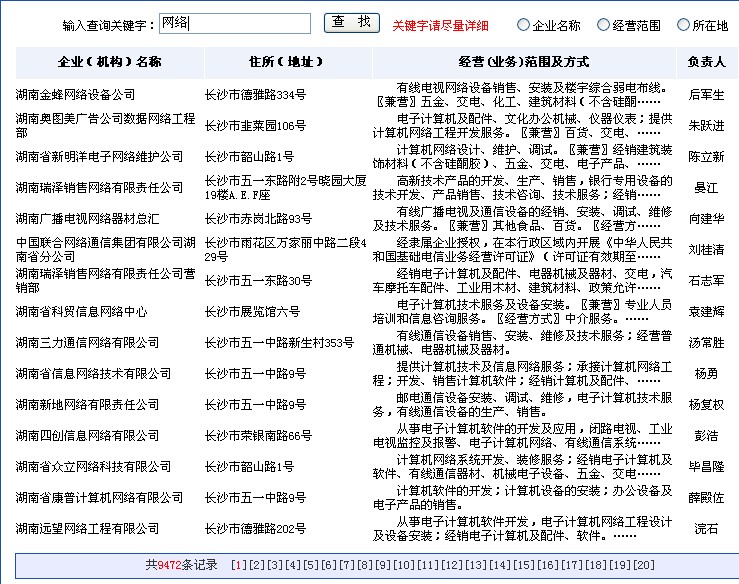Click the keyword search input field
739x584 pixels.
234,24
